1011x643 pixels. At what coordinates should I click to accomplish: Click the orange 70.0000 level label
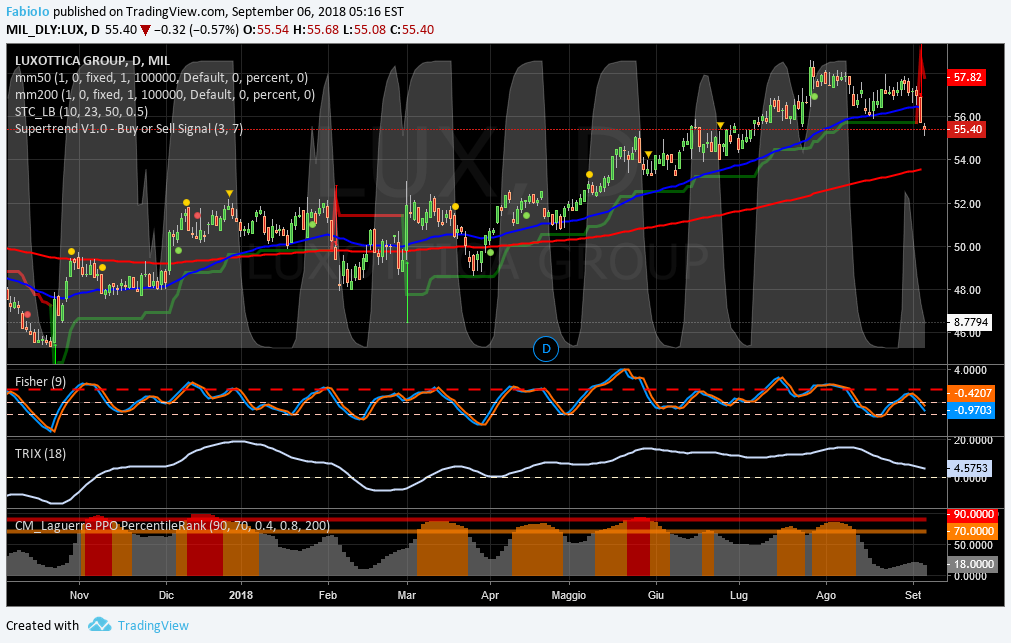pos(970,531)
